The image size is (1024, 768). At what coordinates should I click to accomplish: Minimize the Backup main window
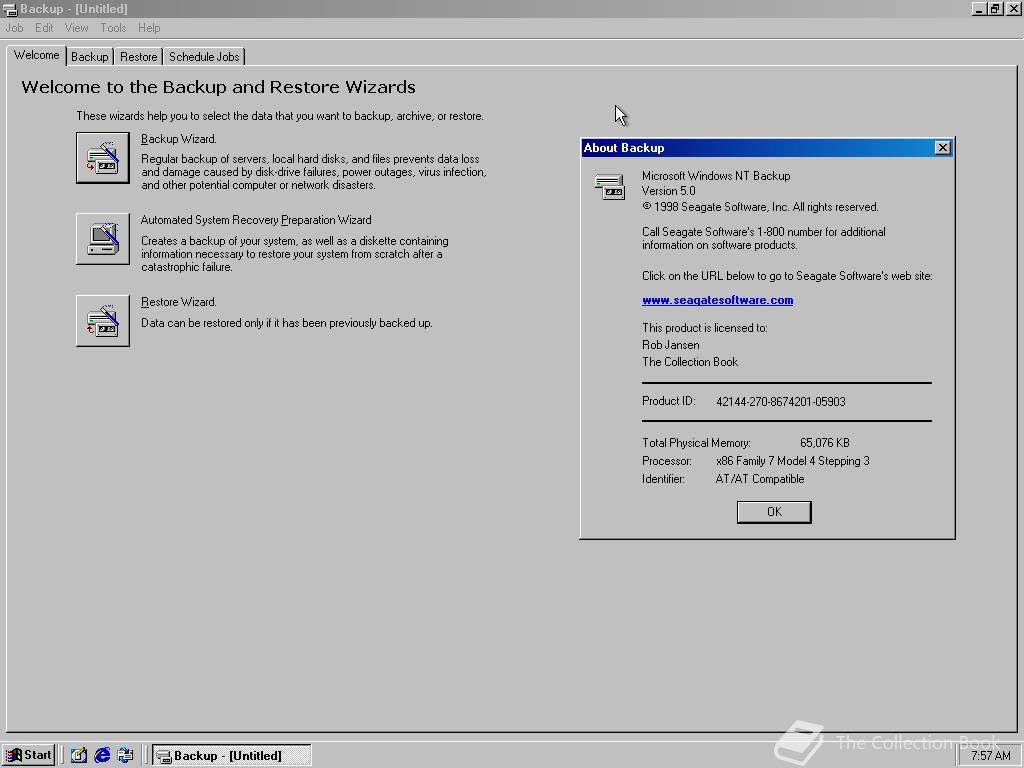pos(979,8)
